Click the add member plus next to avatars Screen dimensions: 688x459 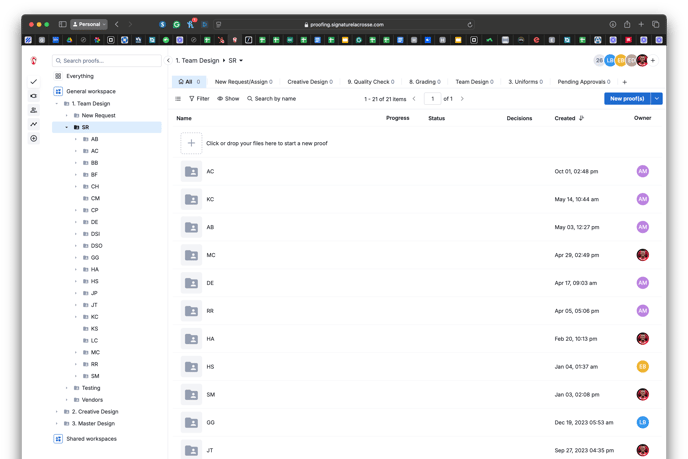pyautogui.click(x=653, y=61)
